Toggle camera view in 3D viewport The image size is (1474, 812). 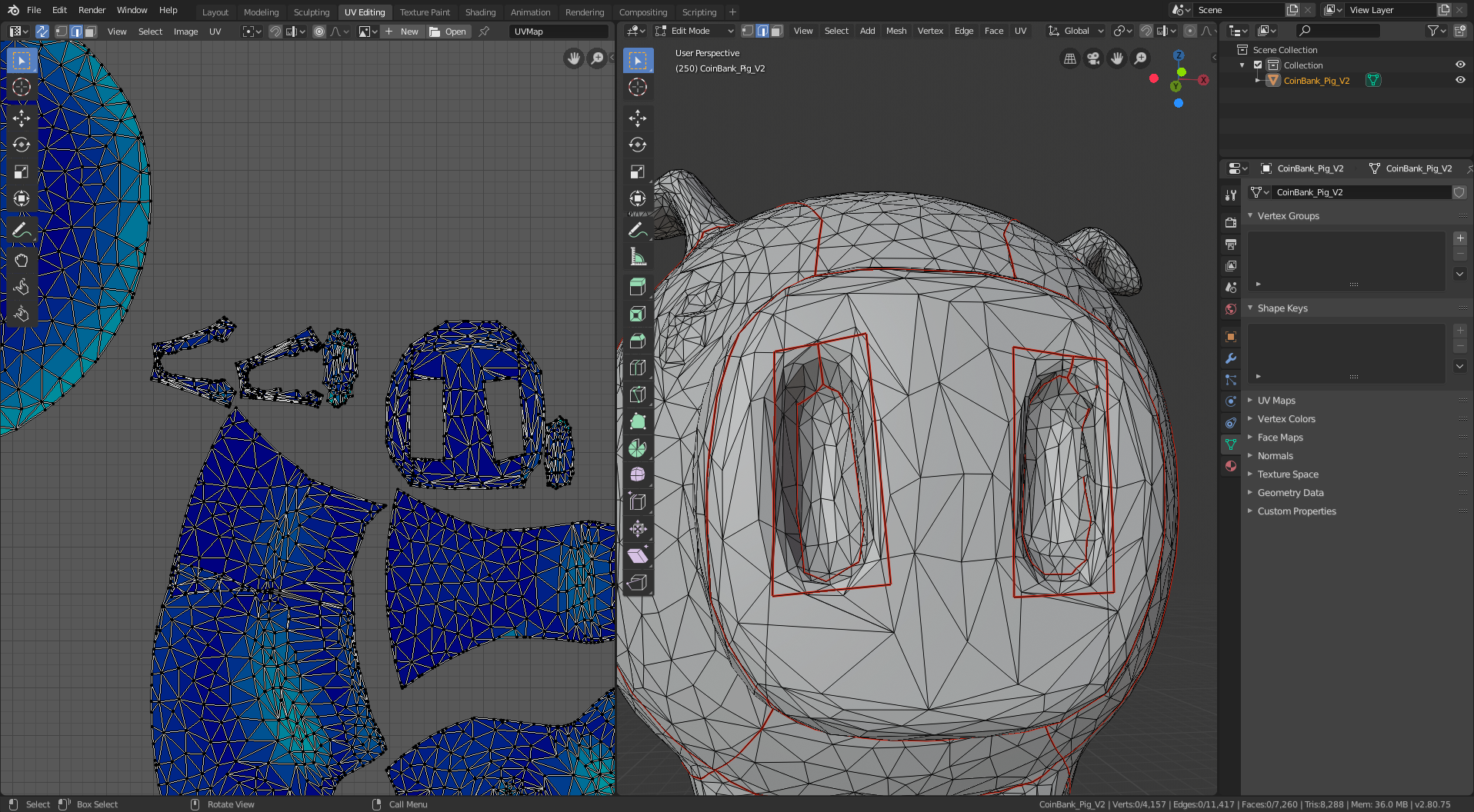[x=1093, y=58]
